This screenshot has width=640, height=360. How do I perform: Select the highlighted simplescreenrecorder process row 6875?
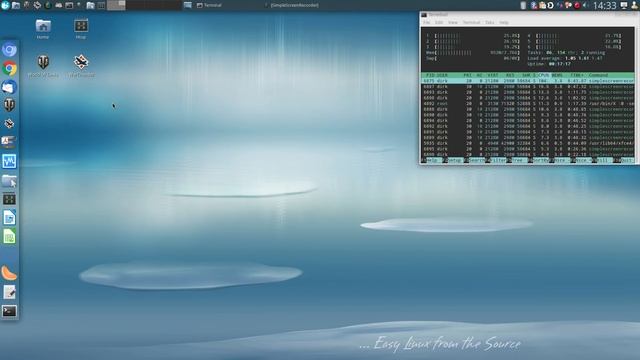coord(528,81)
